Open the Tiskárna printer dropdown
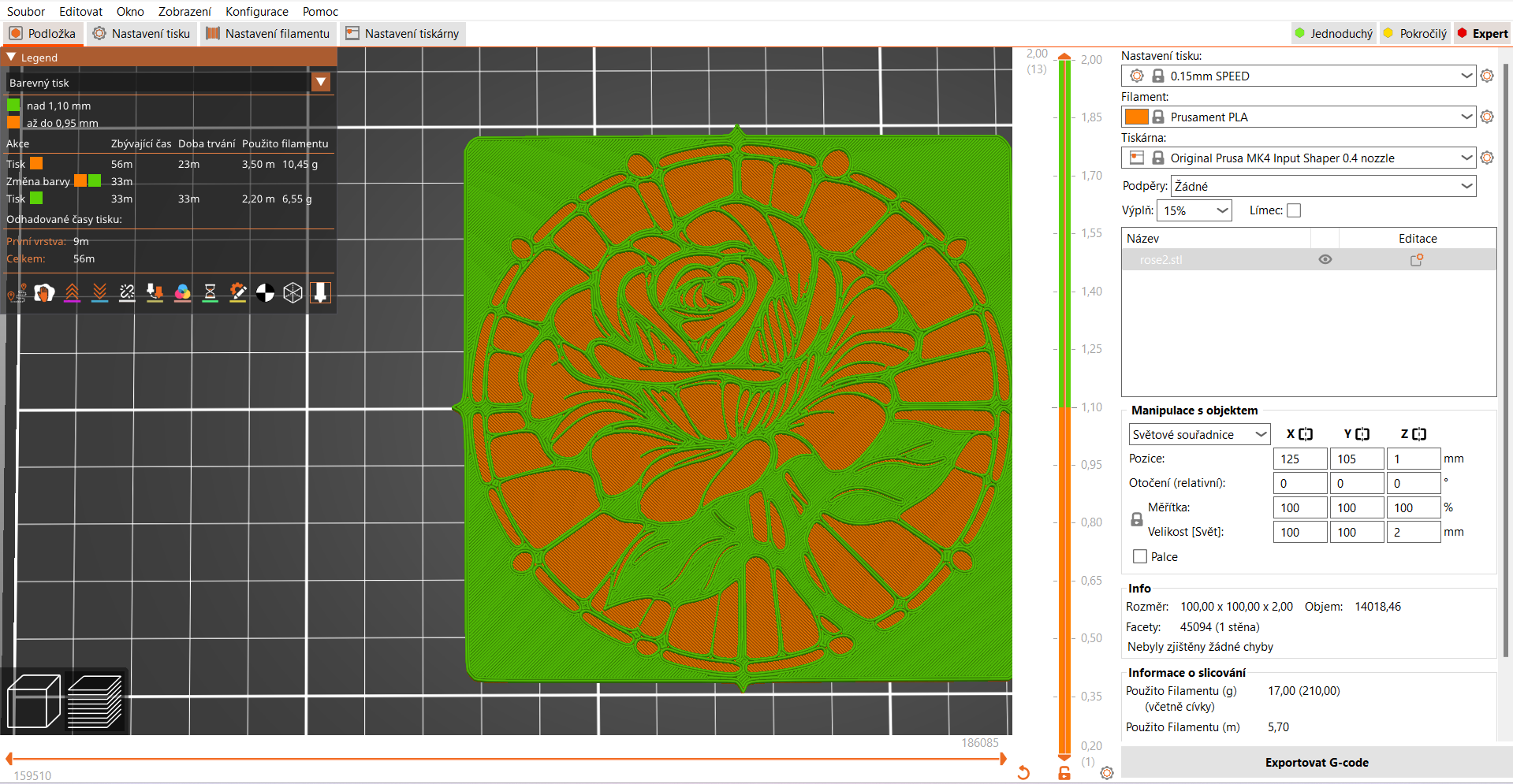Screen dimensions: 1513x784 coord(1298,158)
